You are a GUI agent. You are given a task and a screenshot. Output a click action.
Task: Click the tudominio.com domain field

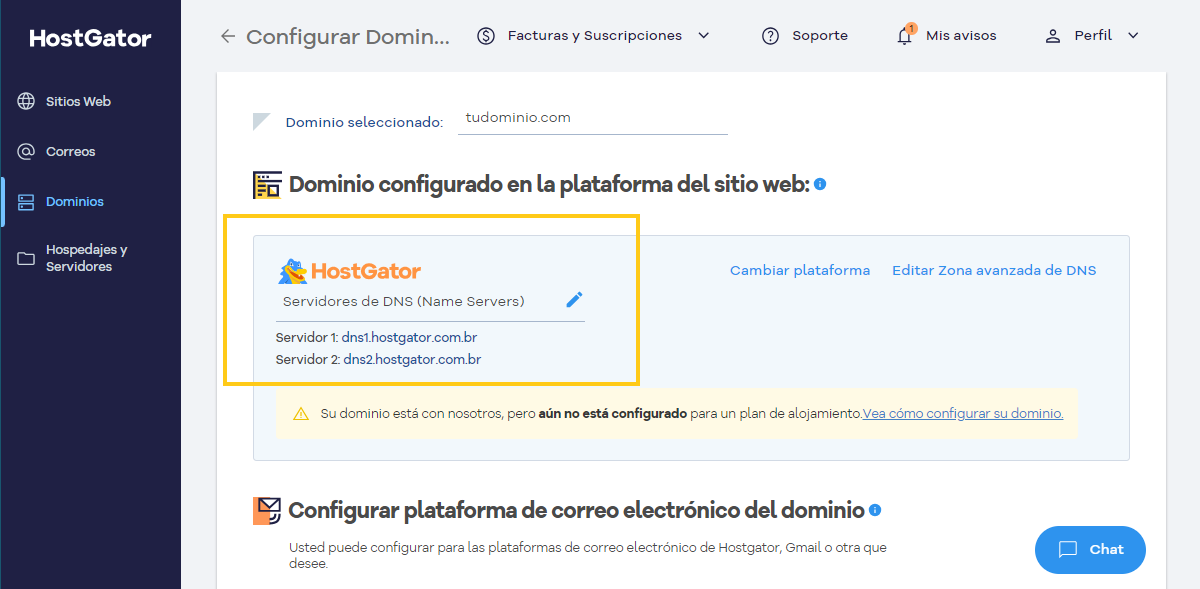[593, 118]
